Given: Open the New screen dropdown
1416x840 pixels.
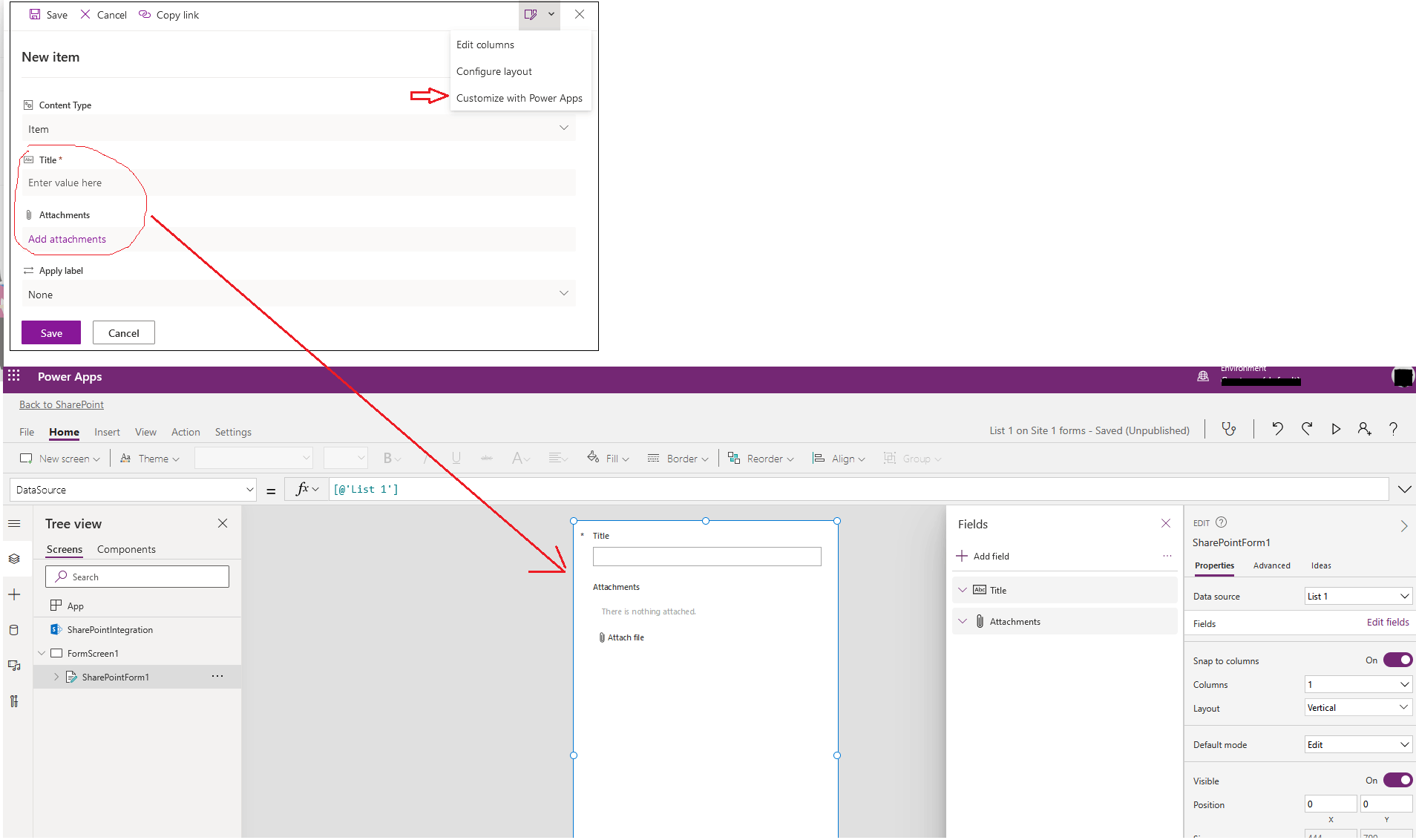Looking at the screenshot, I should click(x=60, y=459).
